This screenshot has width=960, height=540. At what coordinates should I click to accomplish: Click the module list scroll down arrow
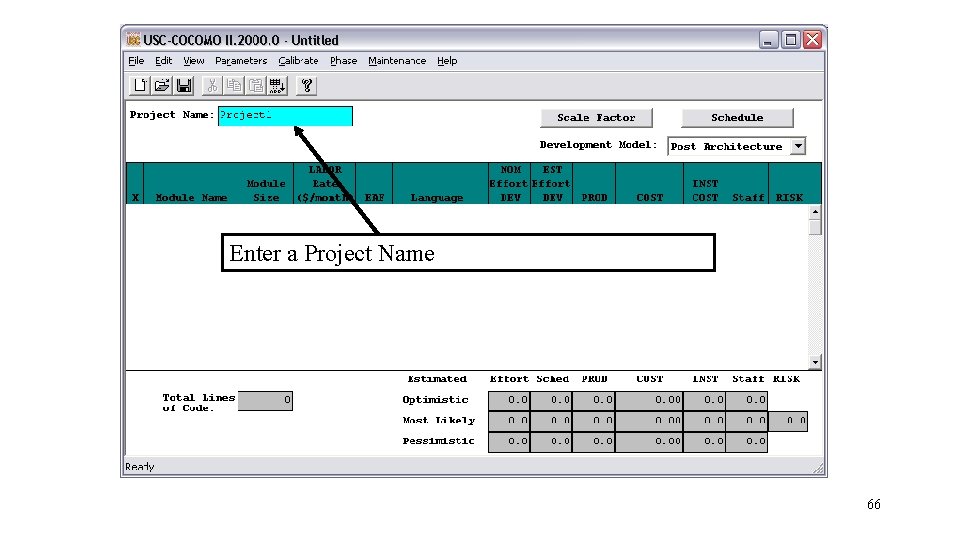tap(815, 362)
